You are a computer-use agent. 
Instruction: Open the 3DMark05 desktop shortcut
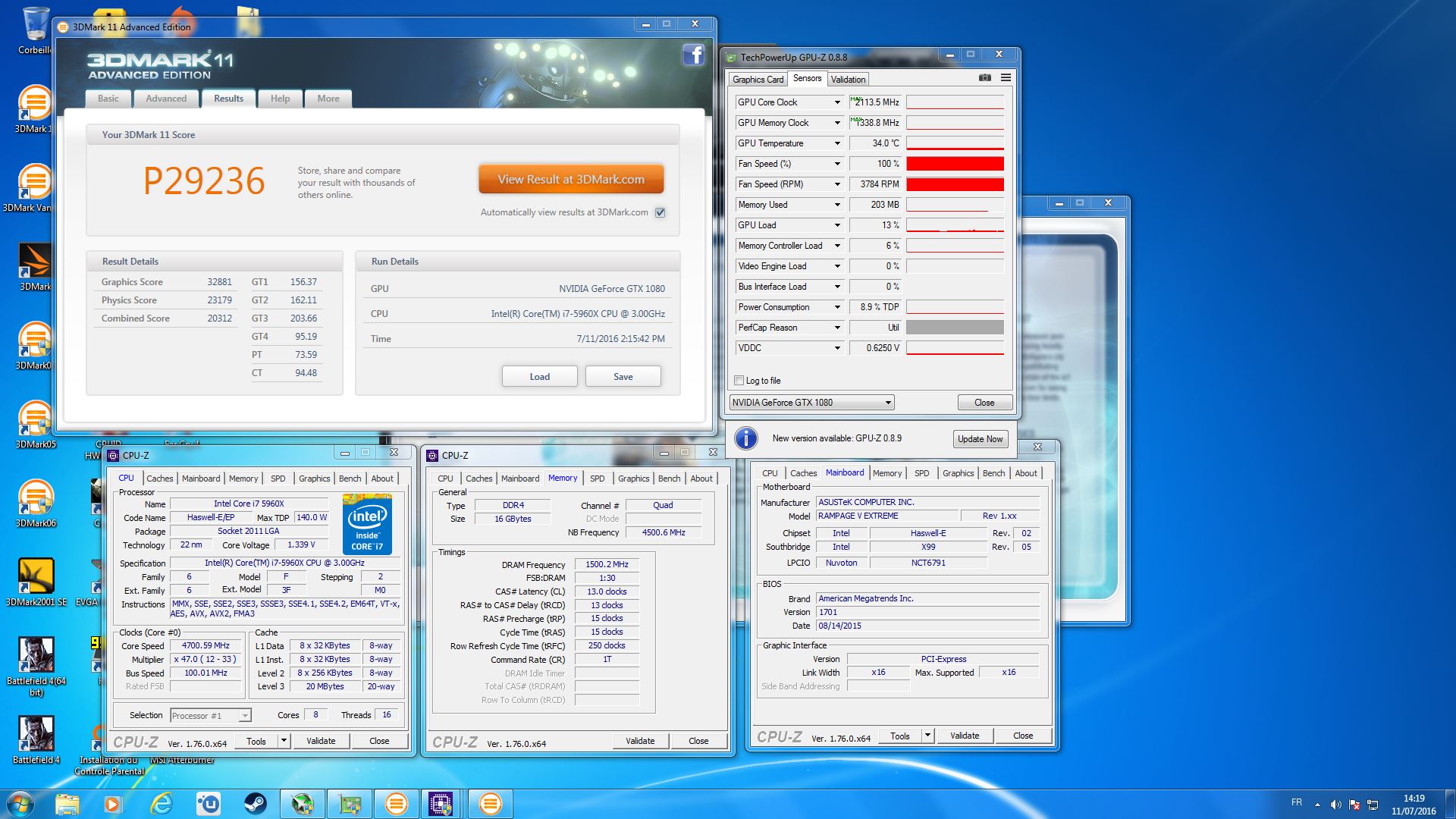35,425
